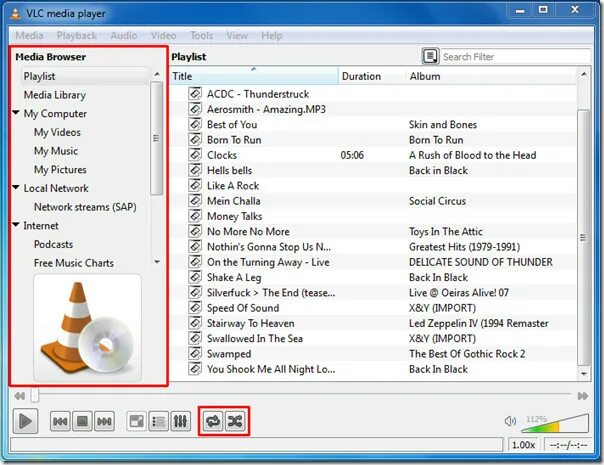Open extended settings equalizer icon

(x=180, y=421)
